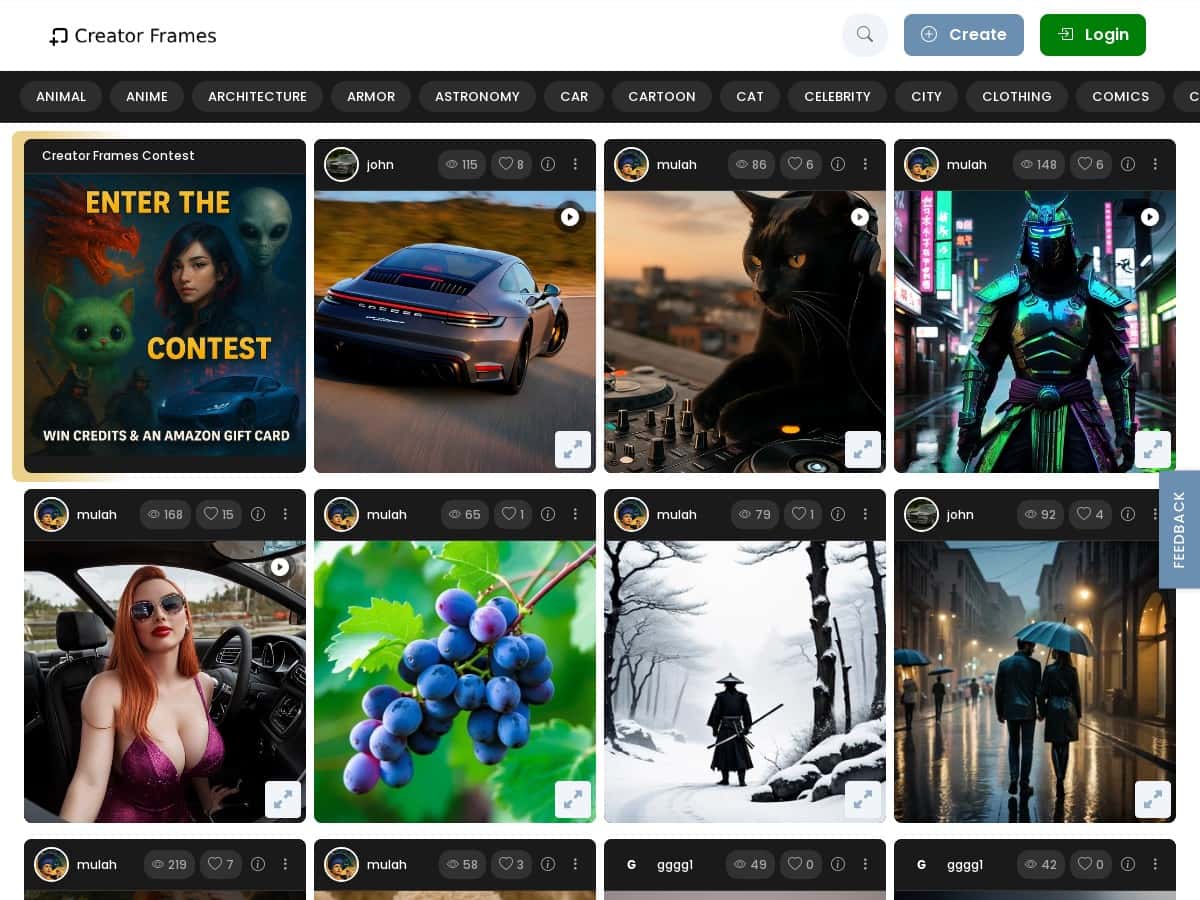The width and height of the screenshot is (1200, 900).
Task: Open options menu on mulah's redhead driver post
Action: coord(286,514)
